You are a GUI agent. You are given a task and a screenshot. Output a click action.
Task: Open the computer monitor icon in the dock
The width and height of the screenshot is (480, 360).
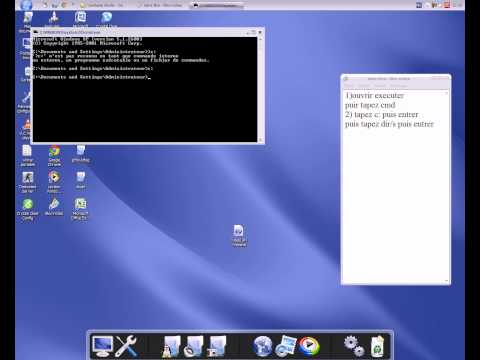[103, 346]
